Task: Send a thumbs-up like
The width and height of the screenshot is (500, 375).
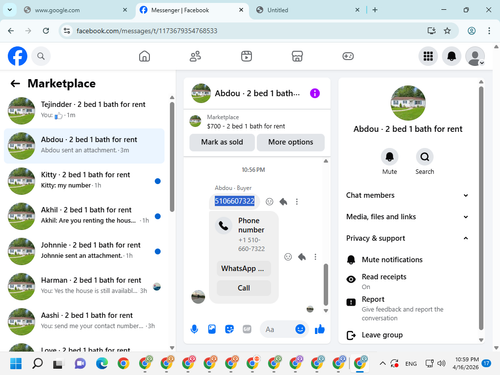Action: pos(320,329)
